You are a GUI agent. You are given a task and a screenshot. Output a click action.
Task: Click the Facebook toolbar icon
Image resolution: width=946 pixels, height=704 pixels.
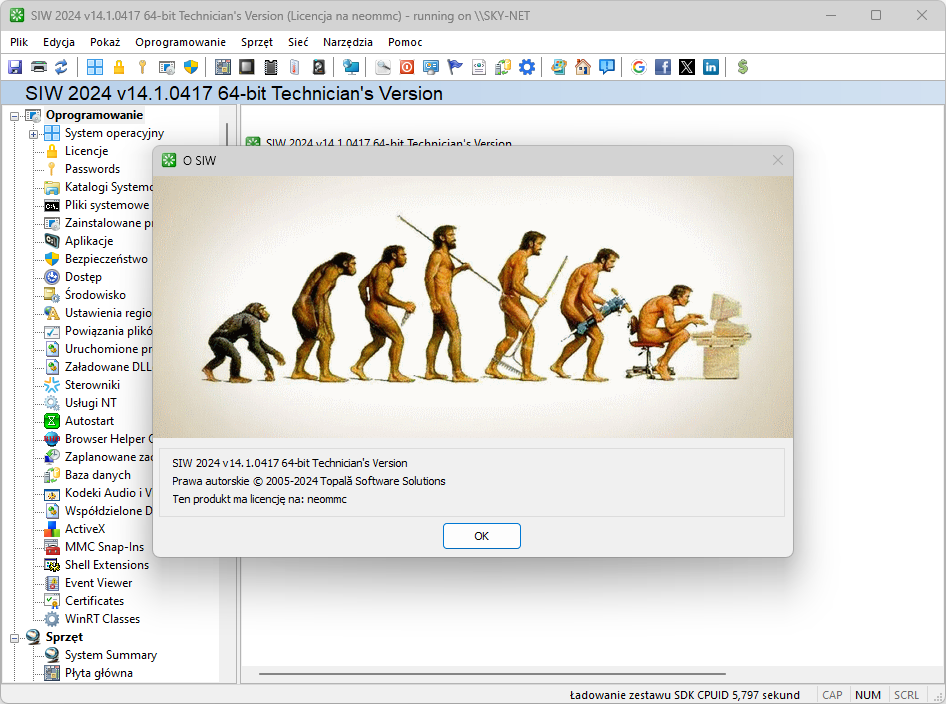coord(663,67)
